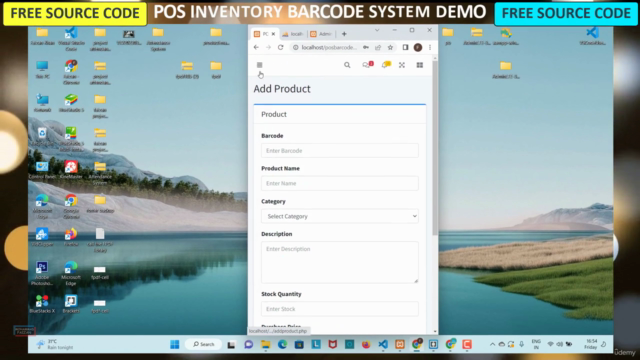Click the page vertical scrollbar
Screen dimensions: 640x360
[435, 147]
